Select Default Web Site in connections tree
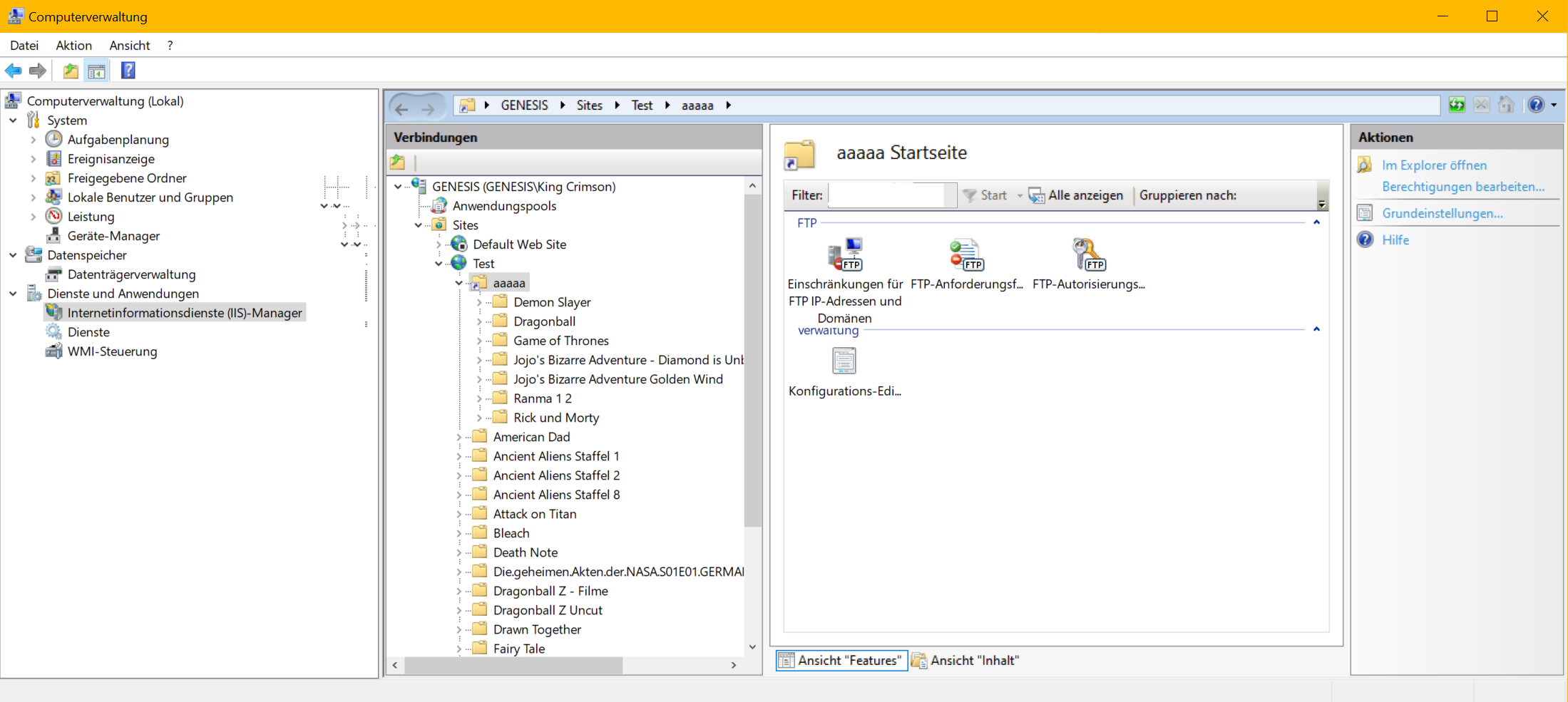Image resolution: width=1568 pixels, height=702 pixels. (x=520, y=244)
